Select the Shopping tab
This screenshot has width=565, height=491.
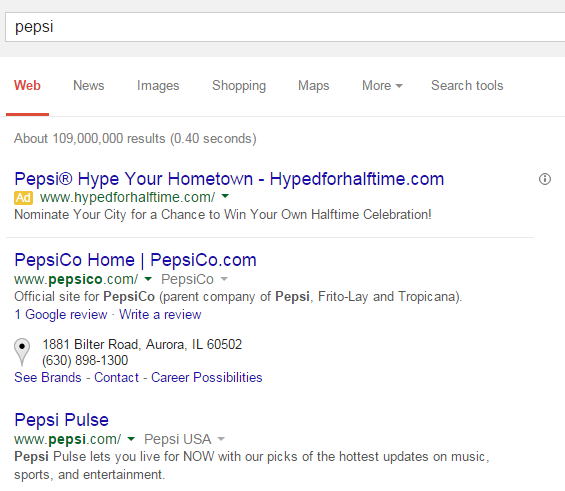(239, 86)
